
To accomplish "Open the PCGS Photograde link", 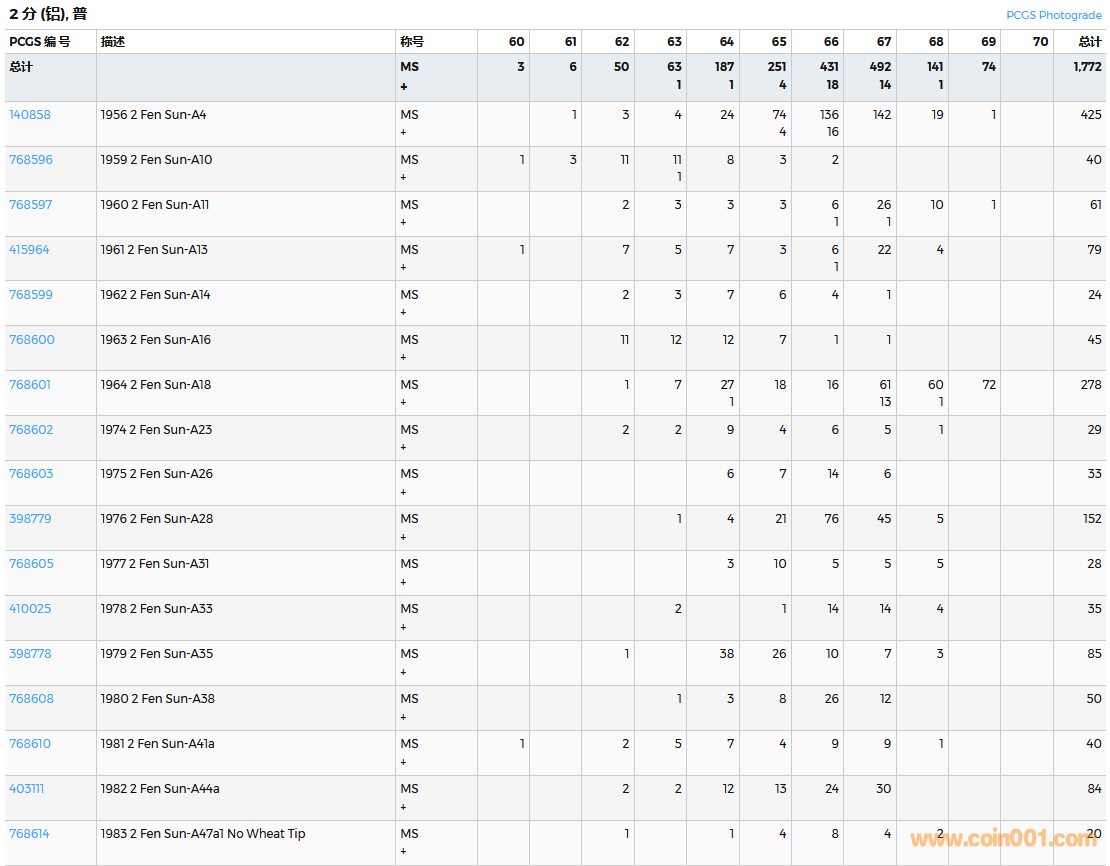I will 1053,15.
